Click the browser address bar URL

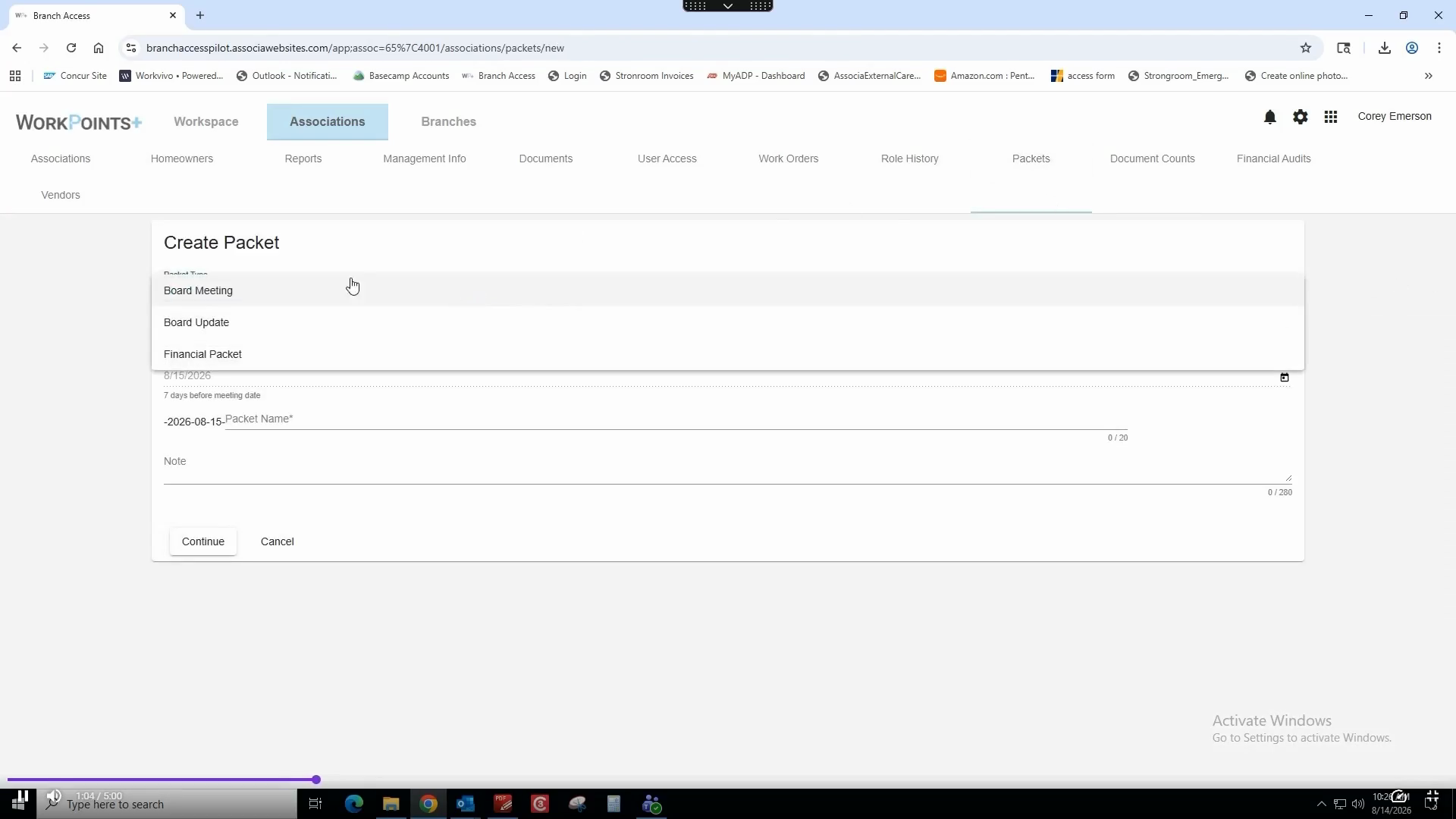(x=355, y=48)
